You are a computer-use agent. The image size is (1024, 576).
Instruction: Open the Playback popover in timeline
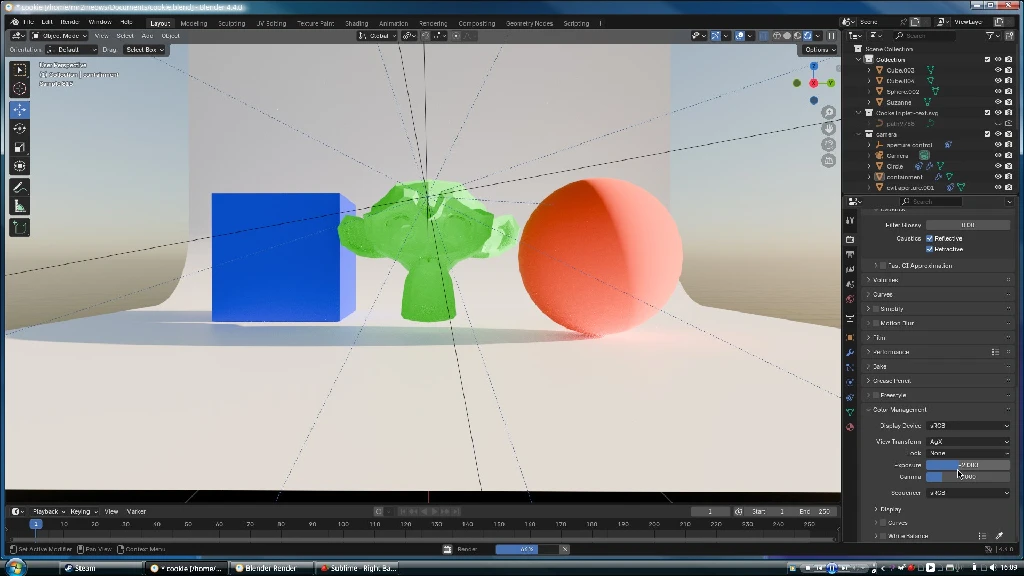(x=49, y=511)
